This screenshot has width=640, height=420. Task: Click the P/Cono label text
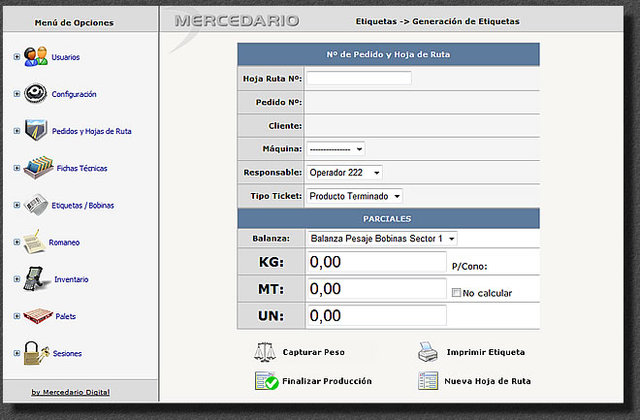pyautogui.click(x=469, y=267)
